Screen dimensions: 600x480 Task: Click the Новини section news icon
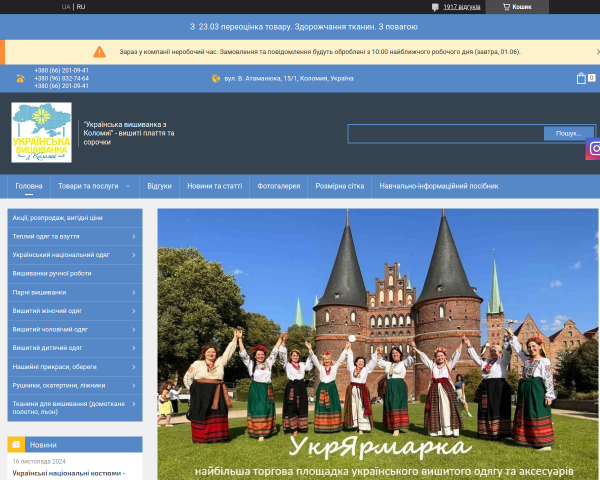coord(16,445)
